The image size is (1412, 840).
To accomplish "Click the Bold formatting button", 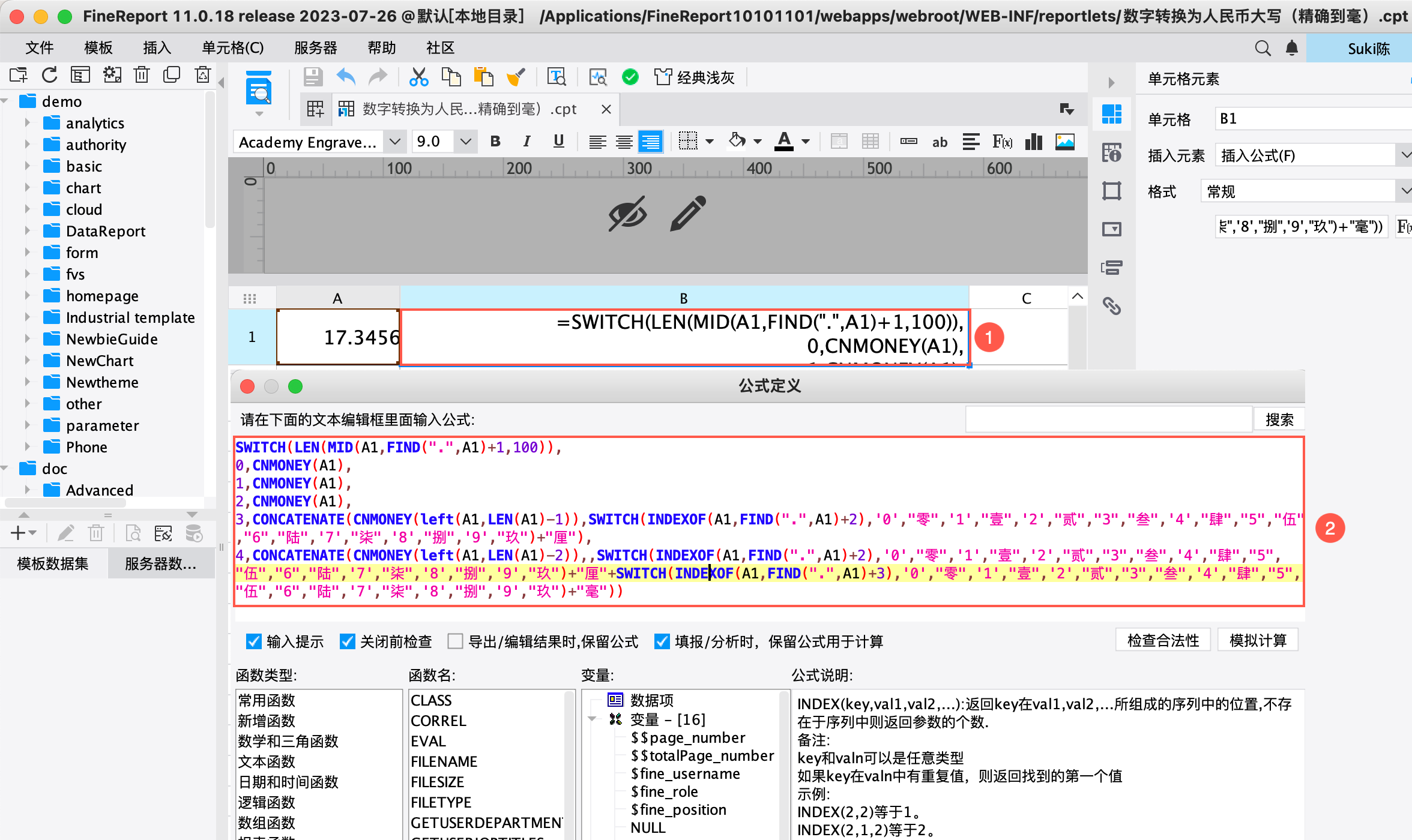I will (x=495, y=142).
